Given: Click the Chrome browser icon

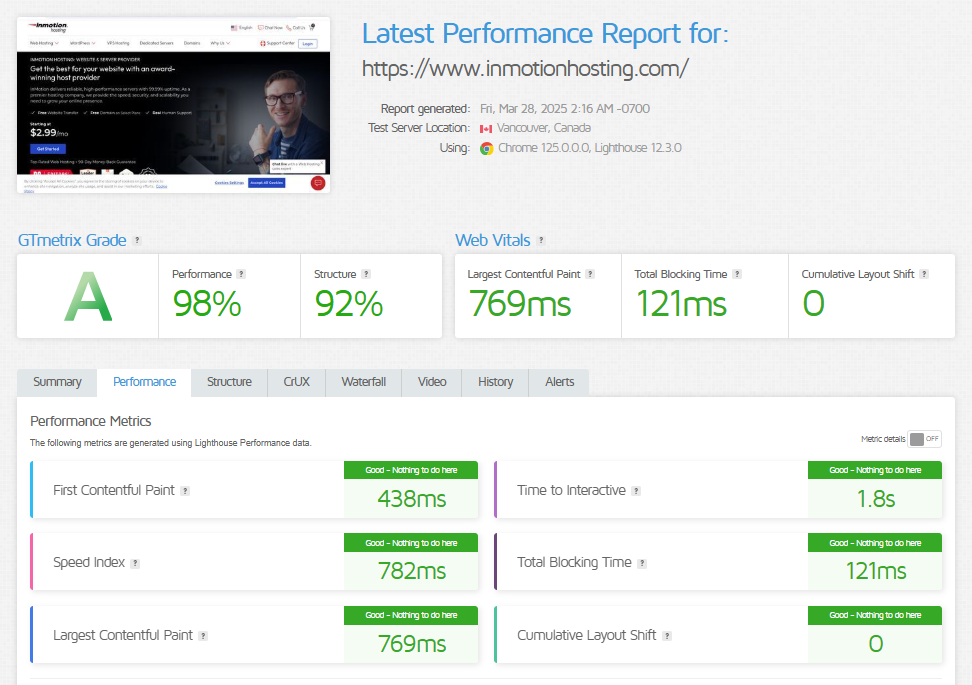Looking at the screenshot, I should point(487,149).
